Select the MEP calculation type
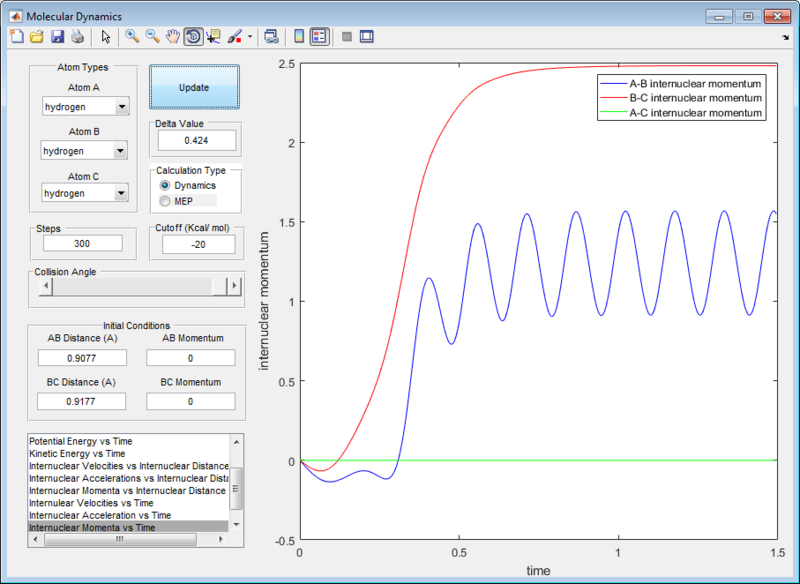 click(x=177, y=201)
